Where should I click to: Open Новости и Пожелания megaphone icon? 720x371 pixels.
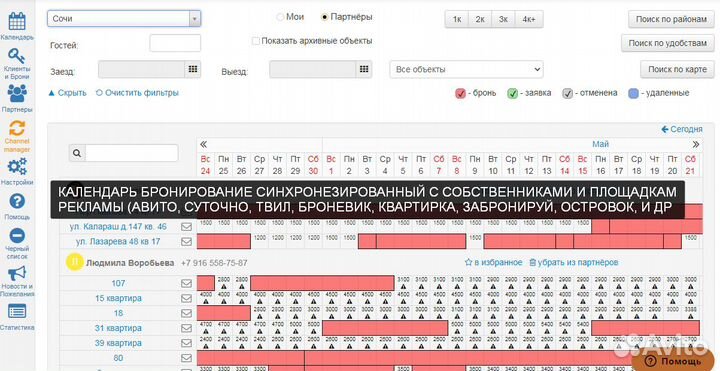point(17,274)
